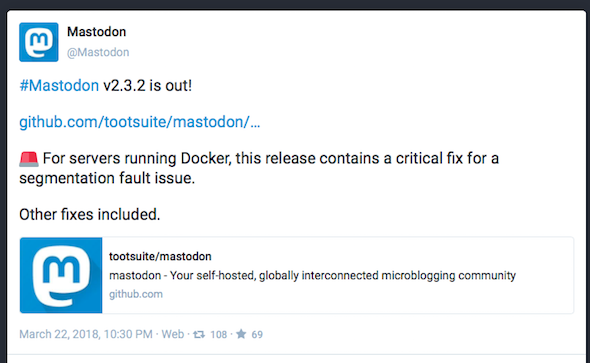Click the red siren emoji
The width and height of the screenshot is (590, 363).
tap(29, 159)
